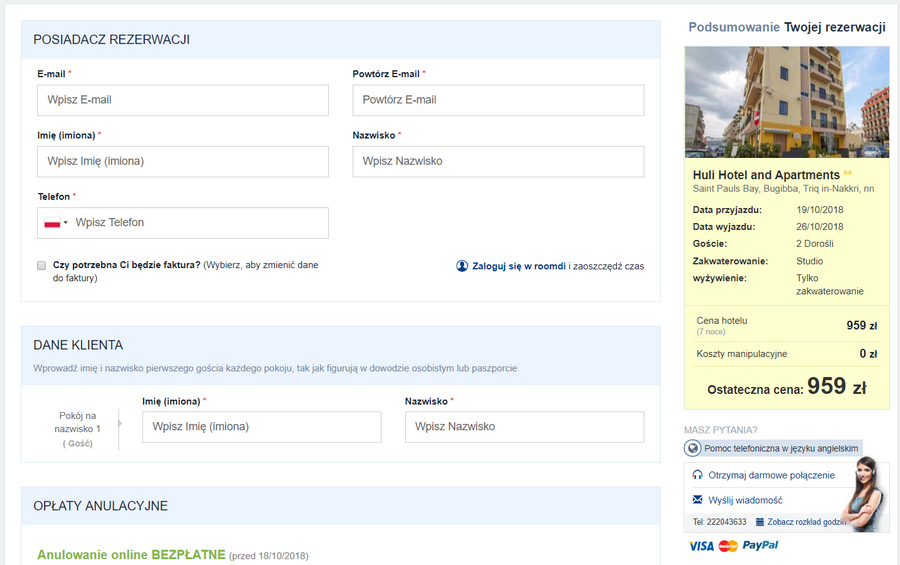Select the reservation holder Nazwisko field

(x=498, y=161)
